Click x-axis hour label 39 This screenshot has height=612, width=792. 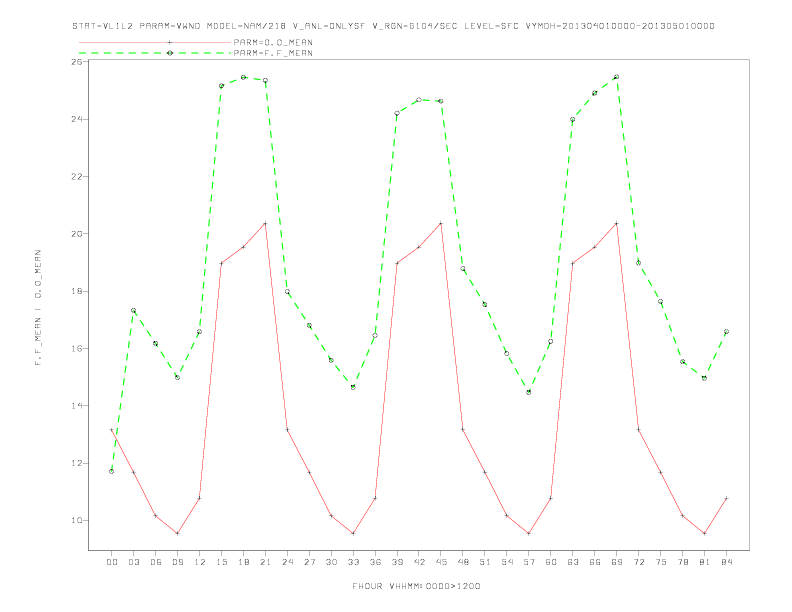pyautogui.click(x=397, y=562)
